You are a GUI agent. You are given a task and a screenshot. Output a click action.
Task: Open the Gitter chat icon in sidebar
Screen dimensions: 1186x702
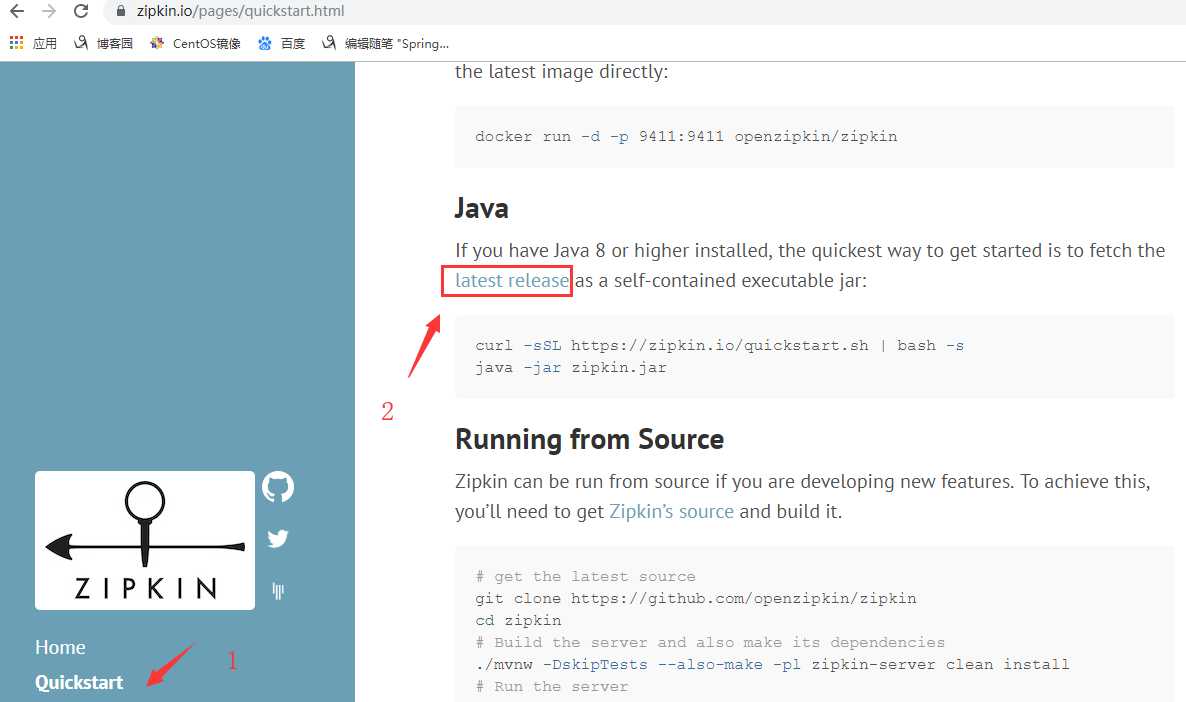(278, 591)
